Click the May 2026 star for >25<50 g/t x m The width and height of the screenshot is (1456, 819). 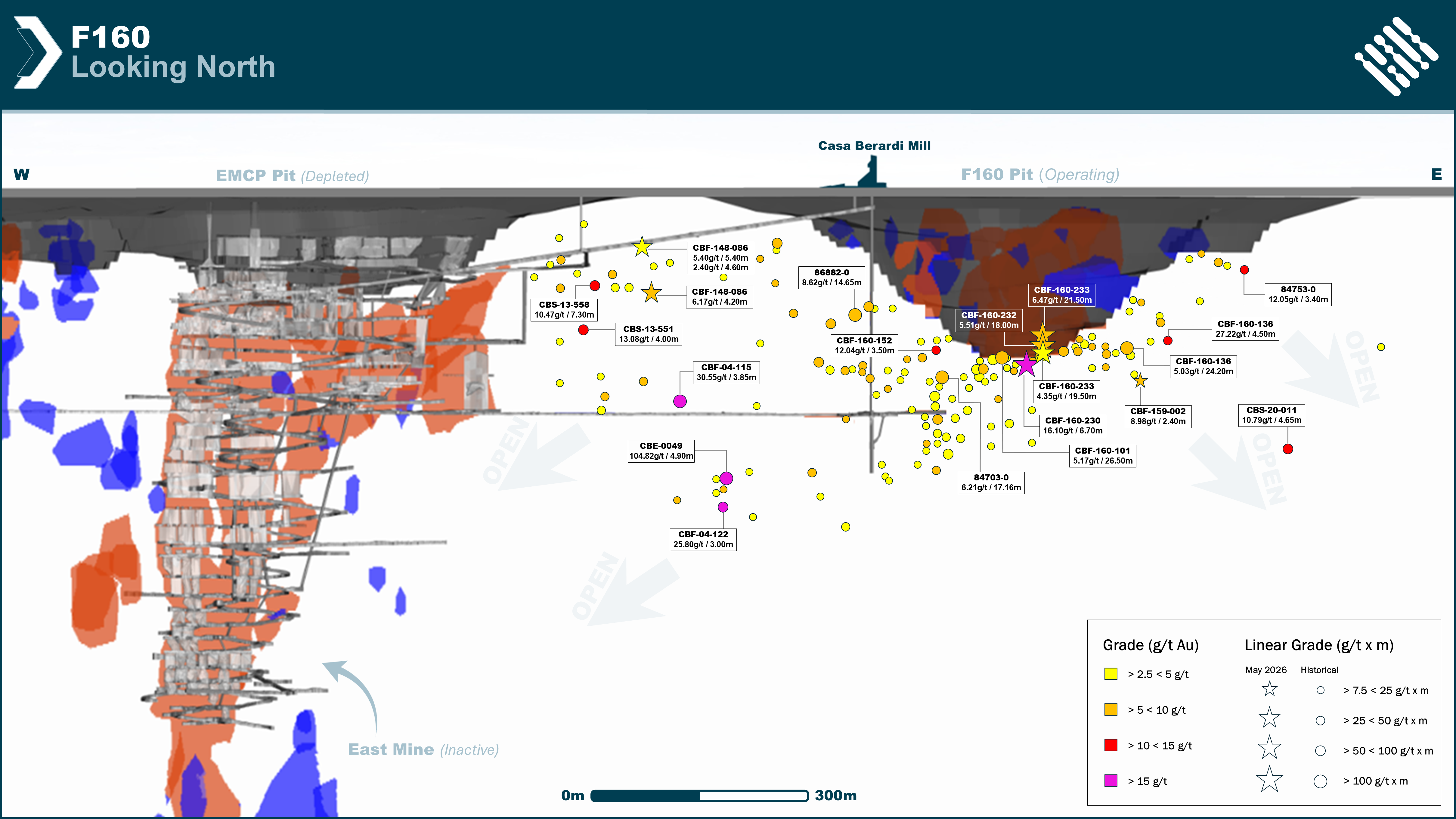1269,718
